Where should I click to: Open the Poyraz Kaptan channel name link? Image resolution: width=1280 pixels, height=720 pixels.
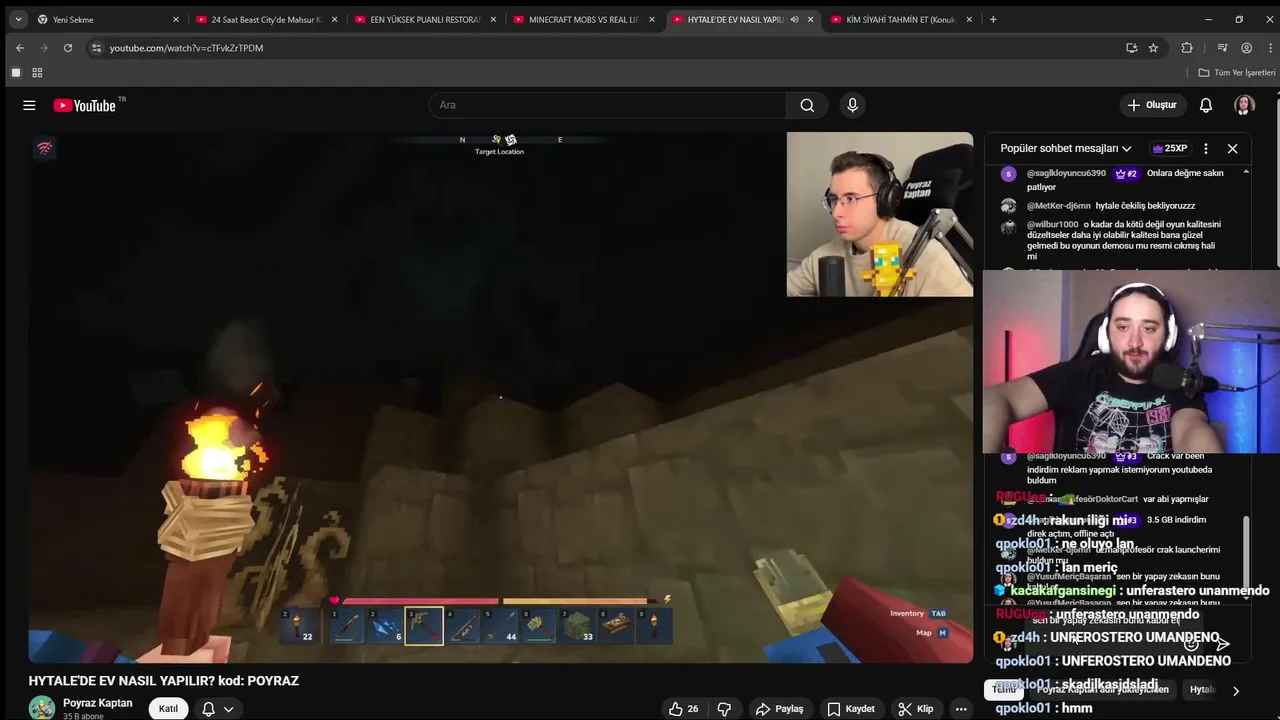[97, 703]
